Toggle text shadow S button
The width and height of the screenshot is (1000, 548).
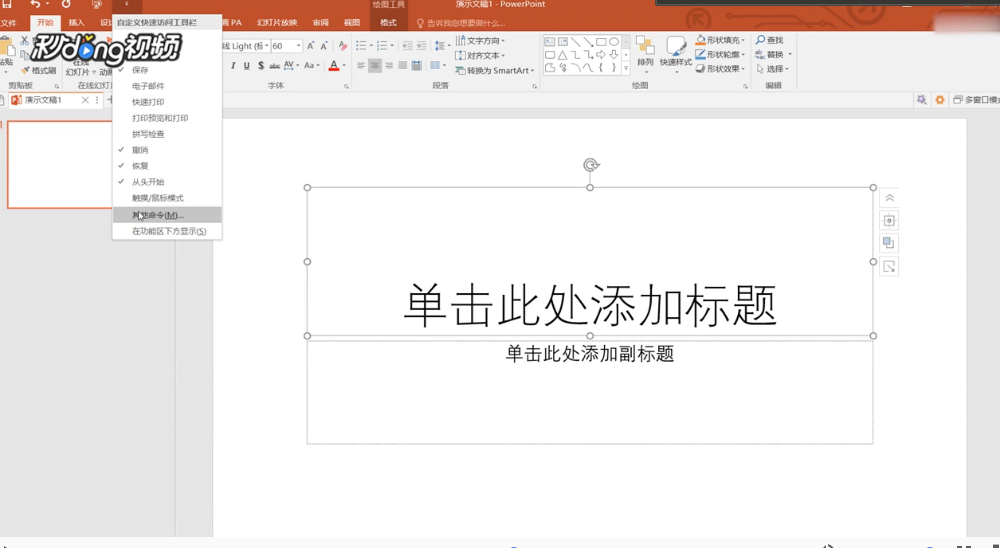pyautogui.click(x=261, y=66)
